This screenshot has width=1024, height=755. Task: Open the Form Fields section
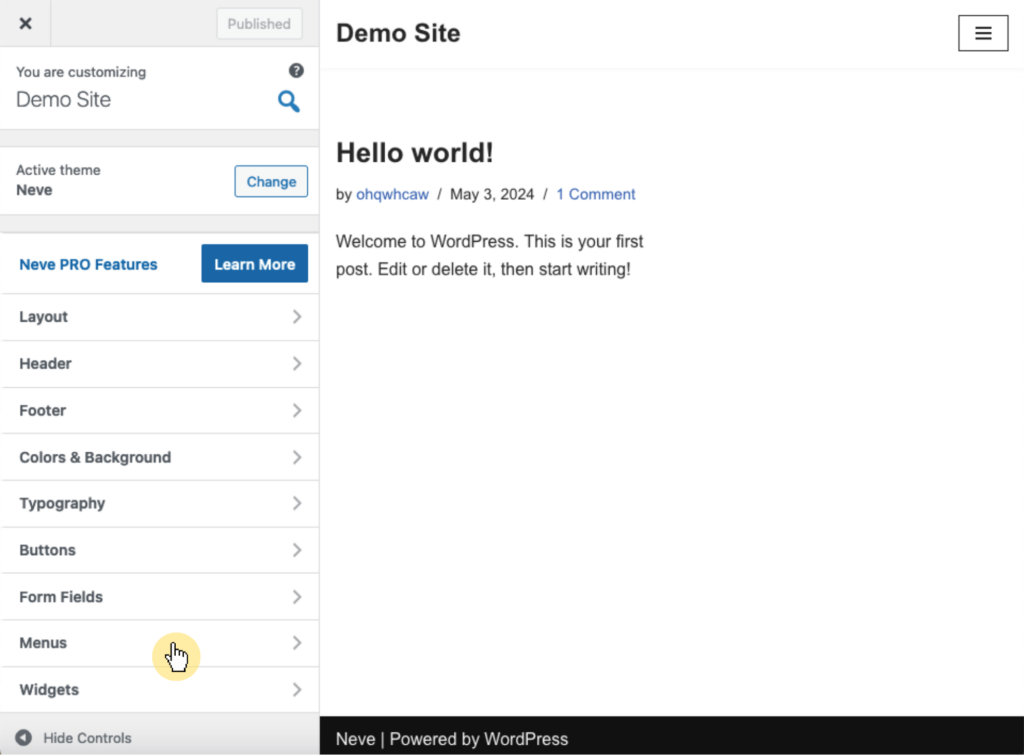(160, 597)
